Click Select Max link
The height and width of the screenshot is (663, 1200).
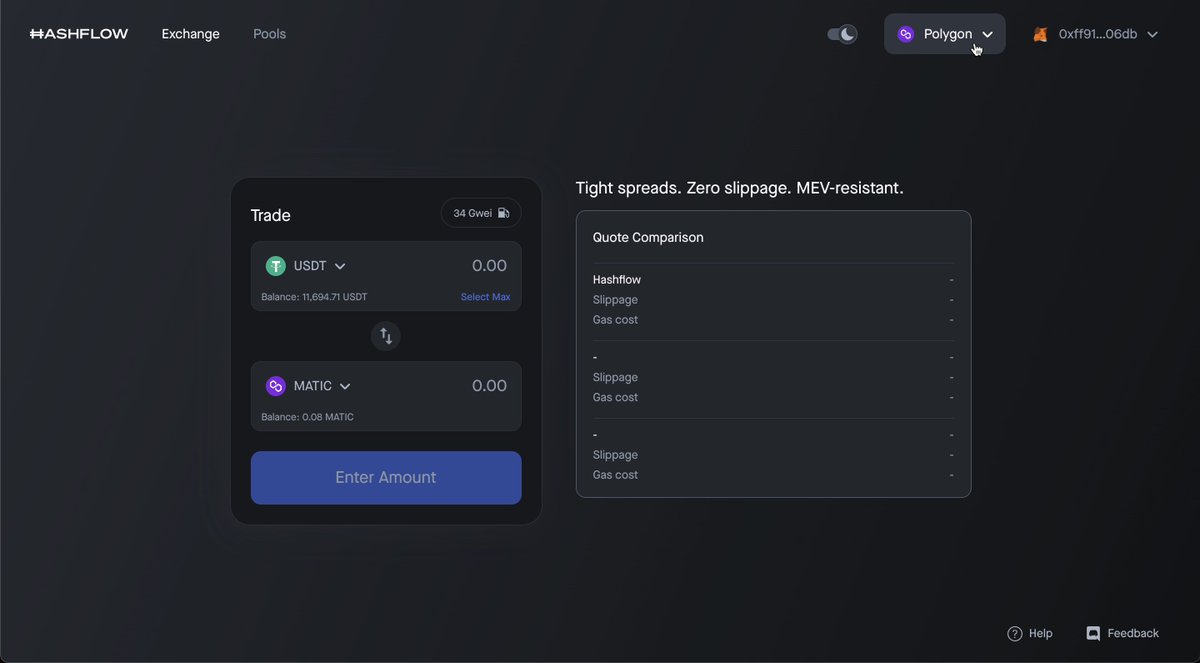(485, 297)
